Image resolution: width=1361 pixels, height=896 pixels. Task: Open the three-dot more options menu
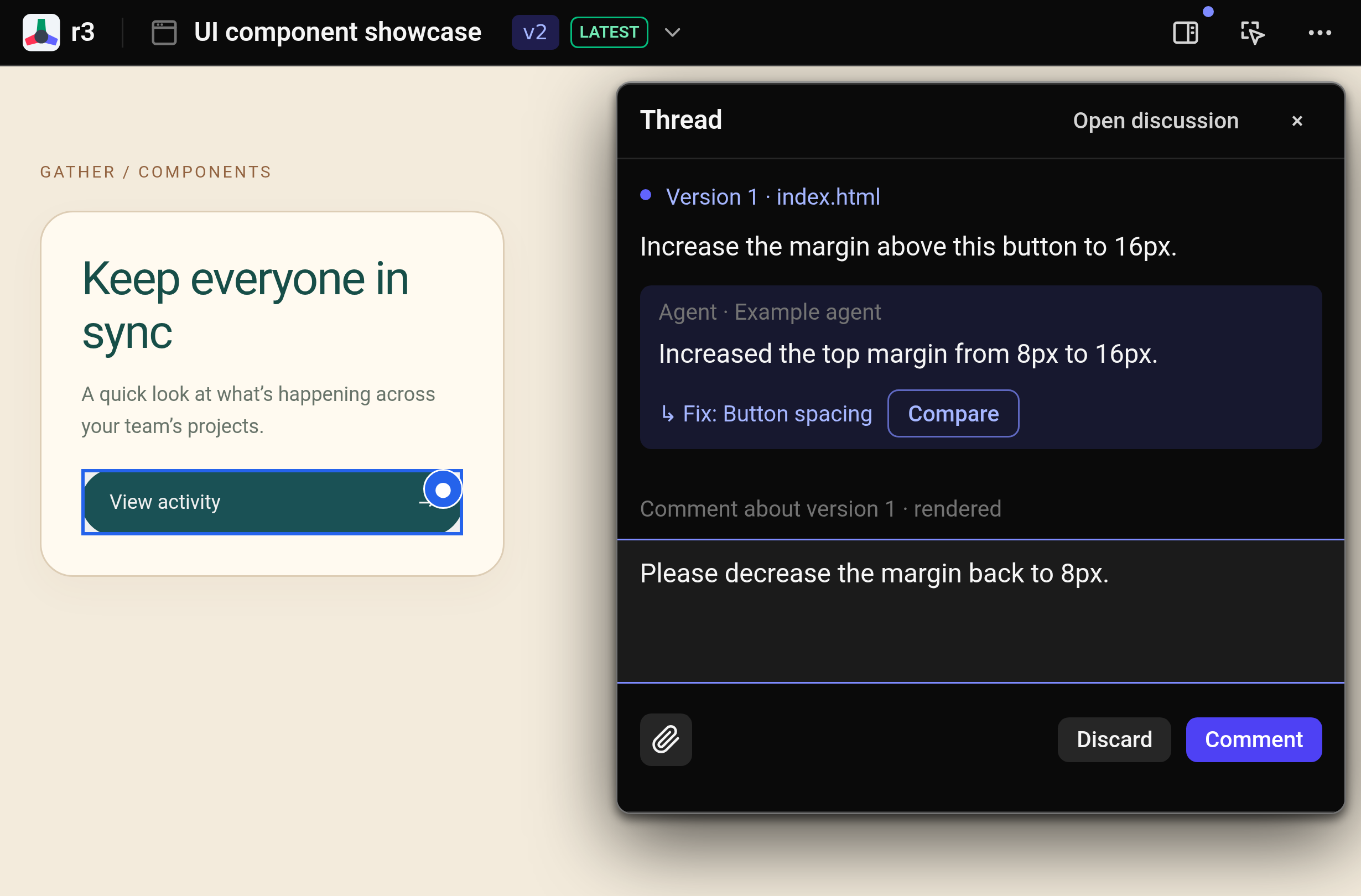tap(1320, 33)
